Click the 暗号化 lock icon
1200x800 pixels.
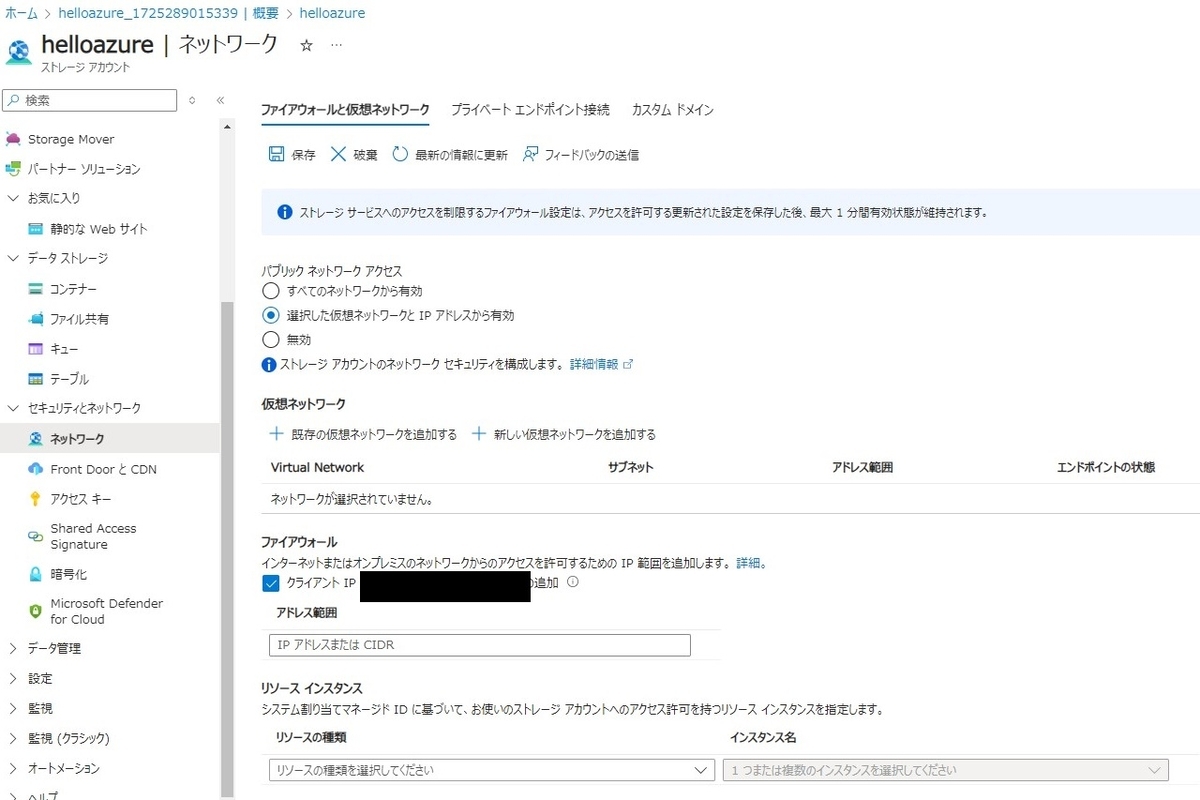point(36,574)
